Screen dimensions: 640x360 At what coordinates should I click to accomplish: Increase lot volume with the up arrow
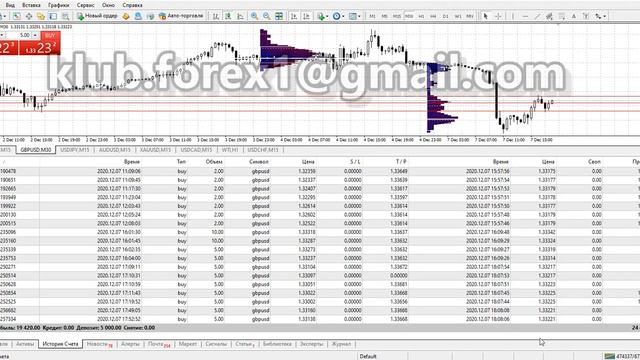pos(36,36)
